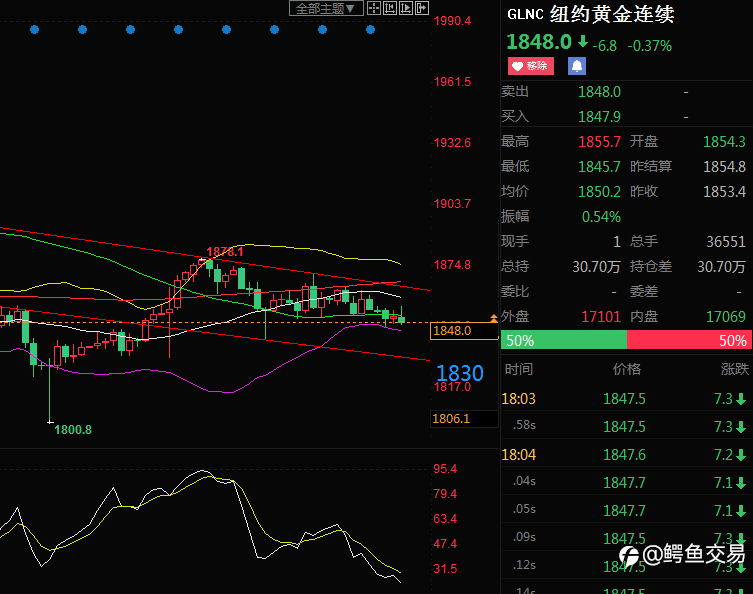The width and height of the screenshot is (753, 594).
Task: Click price 1847.6 in the 18:04 row
Action: [624, 455]
